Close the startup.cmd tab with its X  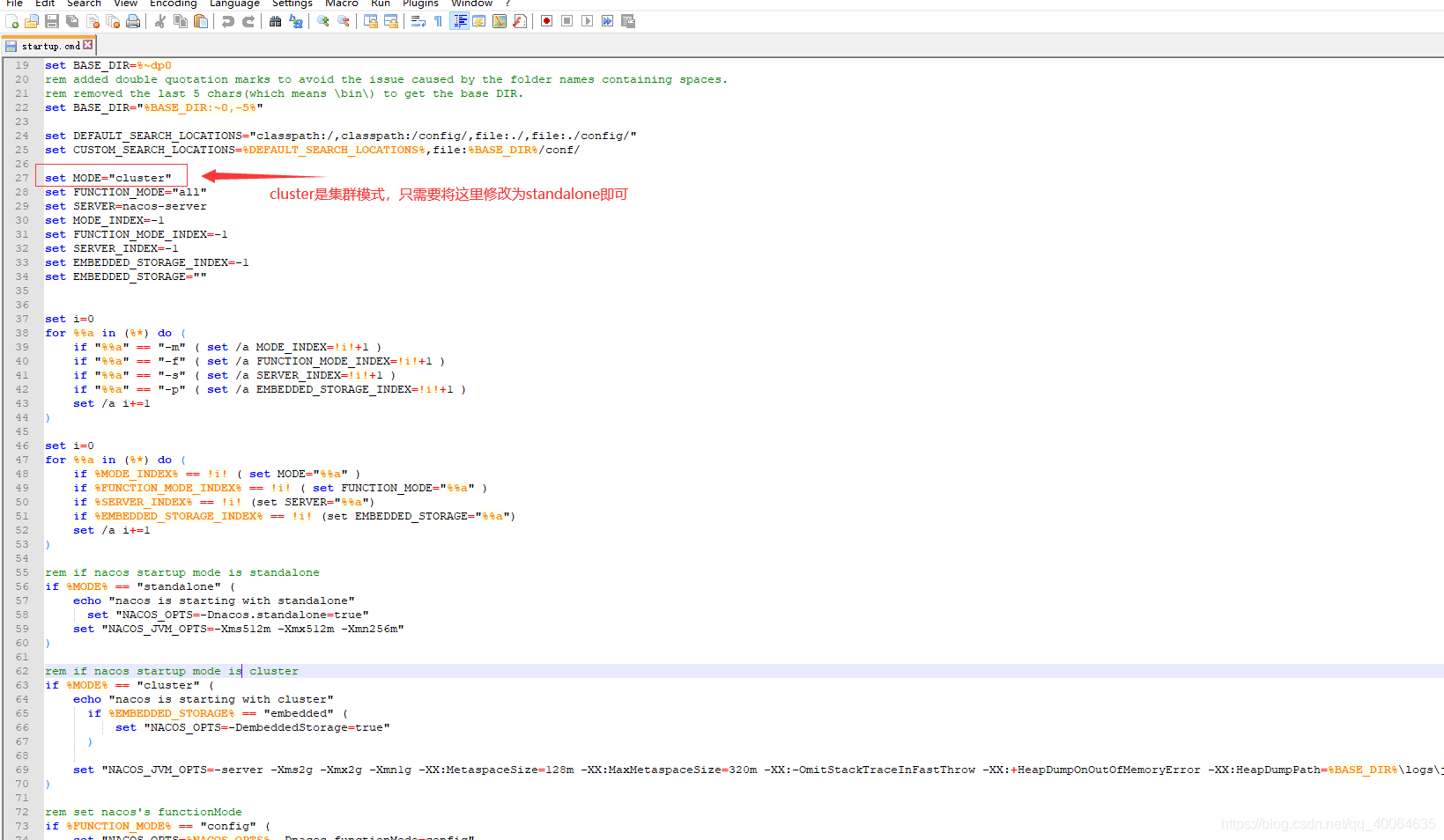pos(88,45)
